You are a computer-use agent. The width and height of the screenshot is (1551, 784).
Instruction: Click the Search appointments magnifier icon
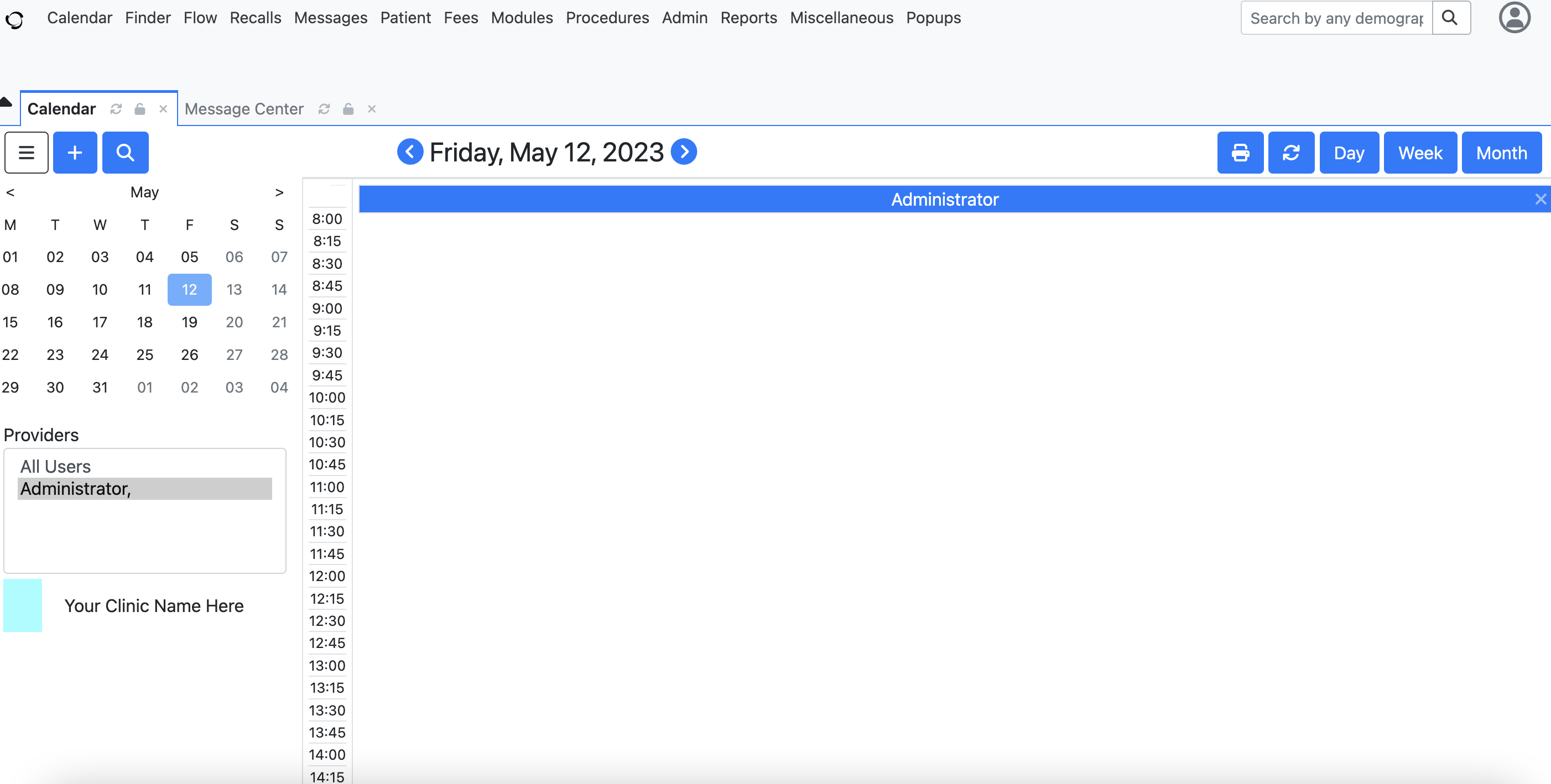125,152
